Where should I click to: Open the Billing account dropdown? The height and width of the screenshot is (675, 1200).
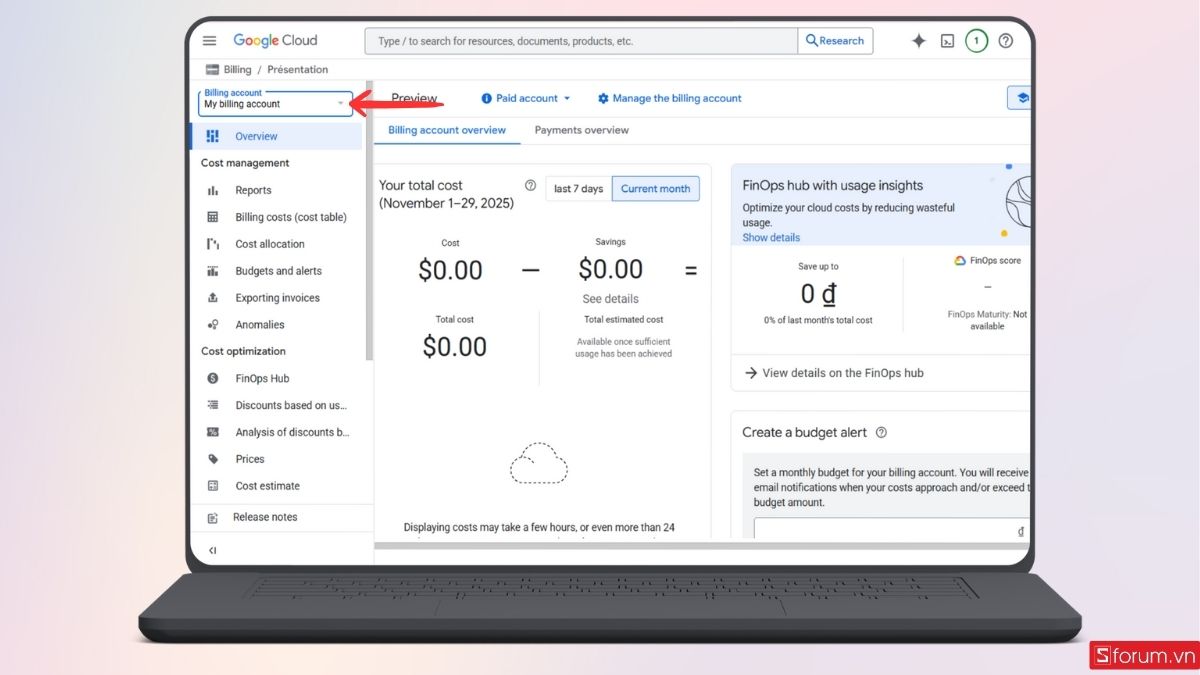[x=275, y=104]
